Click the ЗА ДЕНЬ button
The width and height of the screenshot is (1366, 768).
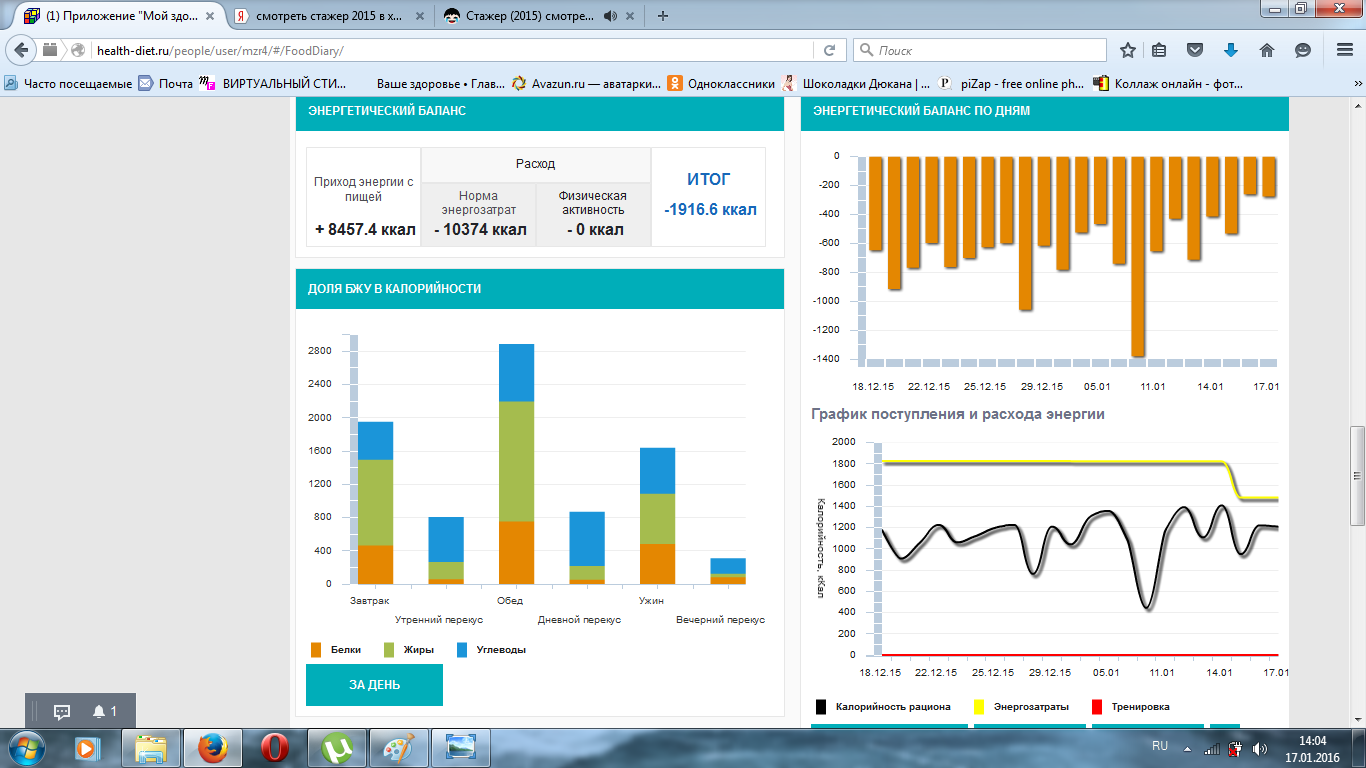click(x=374, y=685)
